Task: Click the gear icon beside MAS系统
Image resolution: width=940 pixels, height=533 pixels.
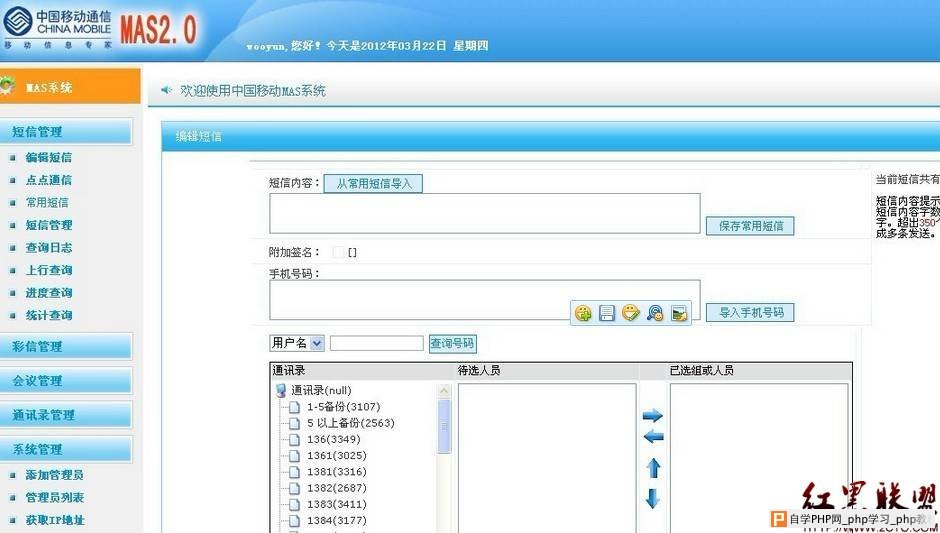Action: point(6,86)
